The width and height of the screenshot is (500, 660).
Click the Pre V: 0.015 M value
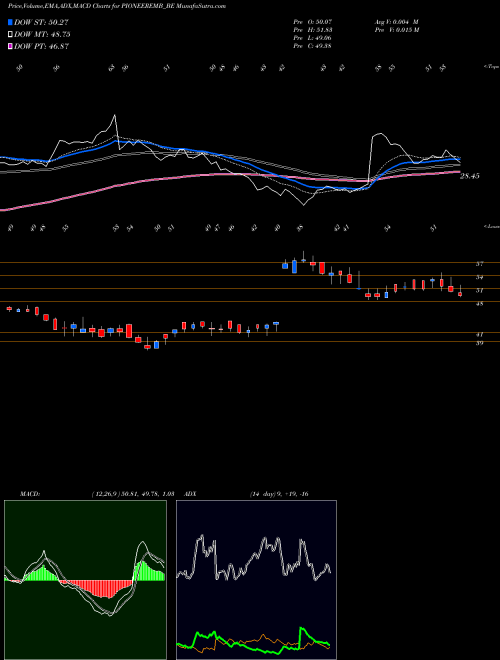[396, 29]
